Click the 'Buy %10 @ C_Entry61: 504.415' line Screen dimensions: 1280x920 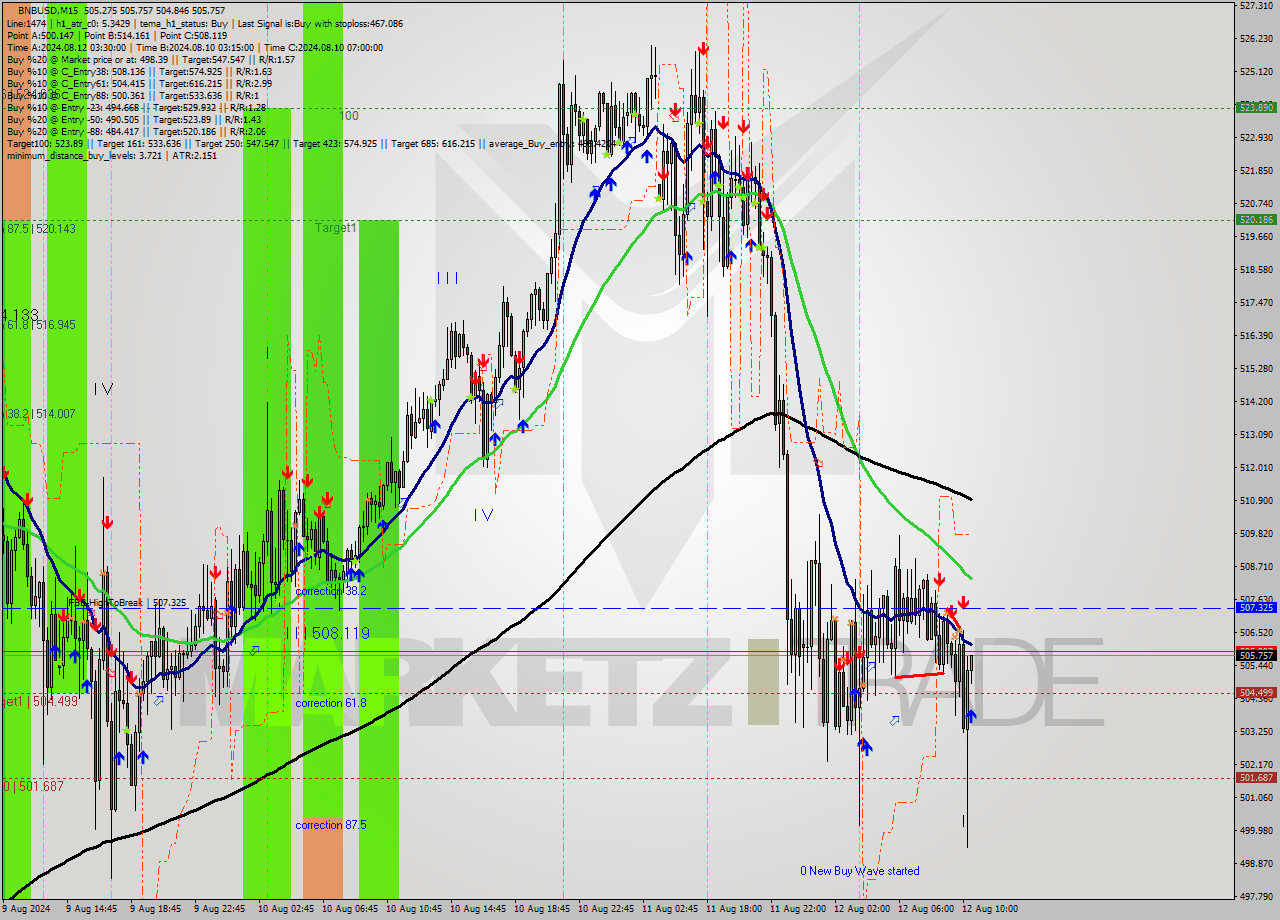[x=139, y=83]
